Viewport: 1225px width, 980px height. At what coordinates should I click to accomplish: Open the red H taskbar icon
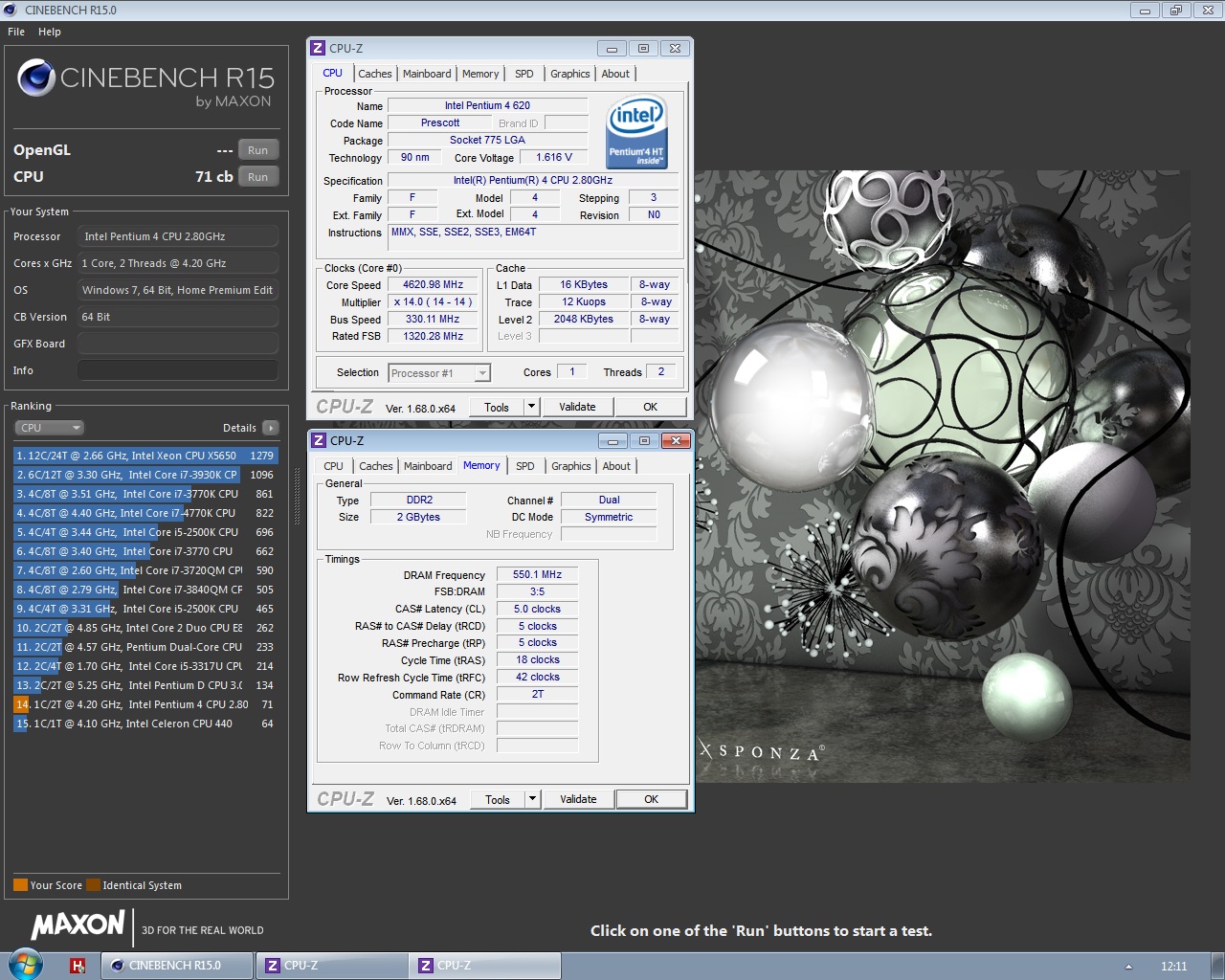pos(78,966)
